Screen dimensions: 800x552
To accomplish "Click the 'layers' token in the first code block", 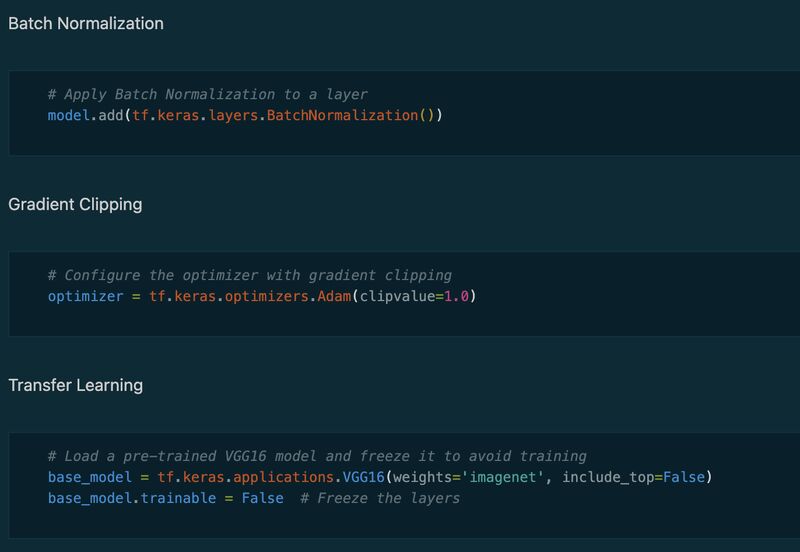I will (x=233, y=116).
